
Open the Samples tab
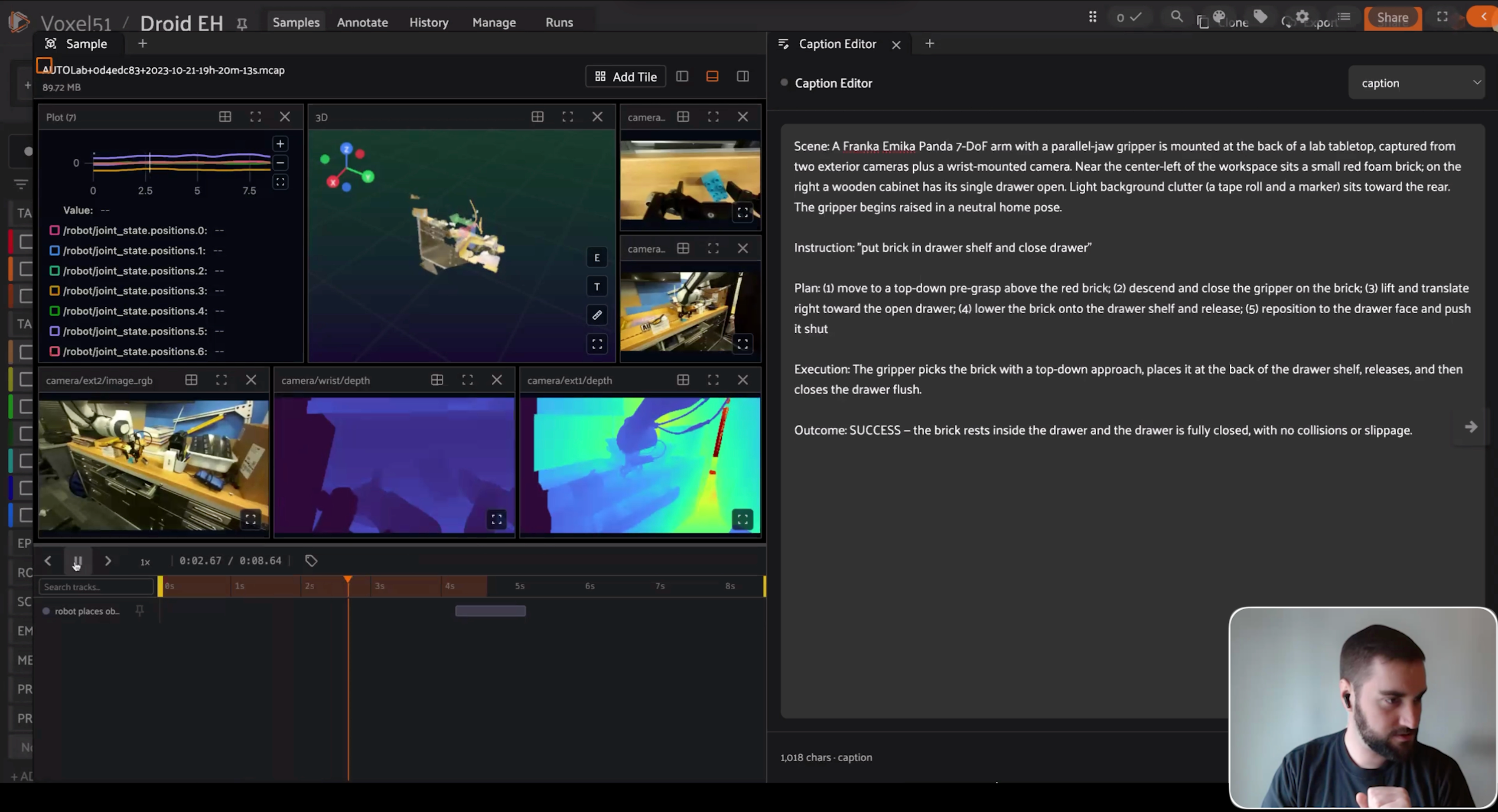pyautogui.click(x=296, y=22)
